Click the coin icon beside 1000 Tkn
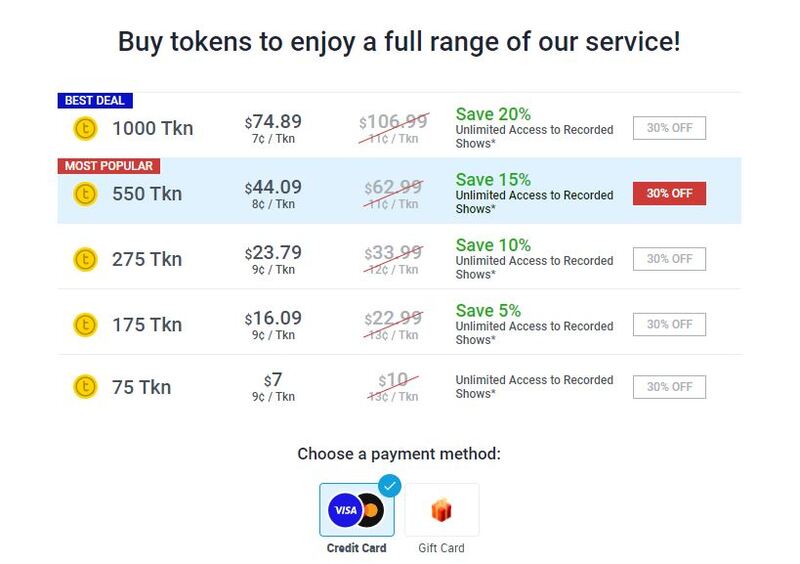800x564 pixels. coord(85,128)
